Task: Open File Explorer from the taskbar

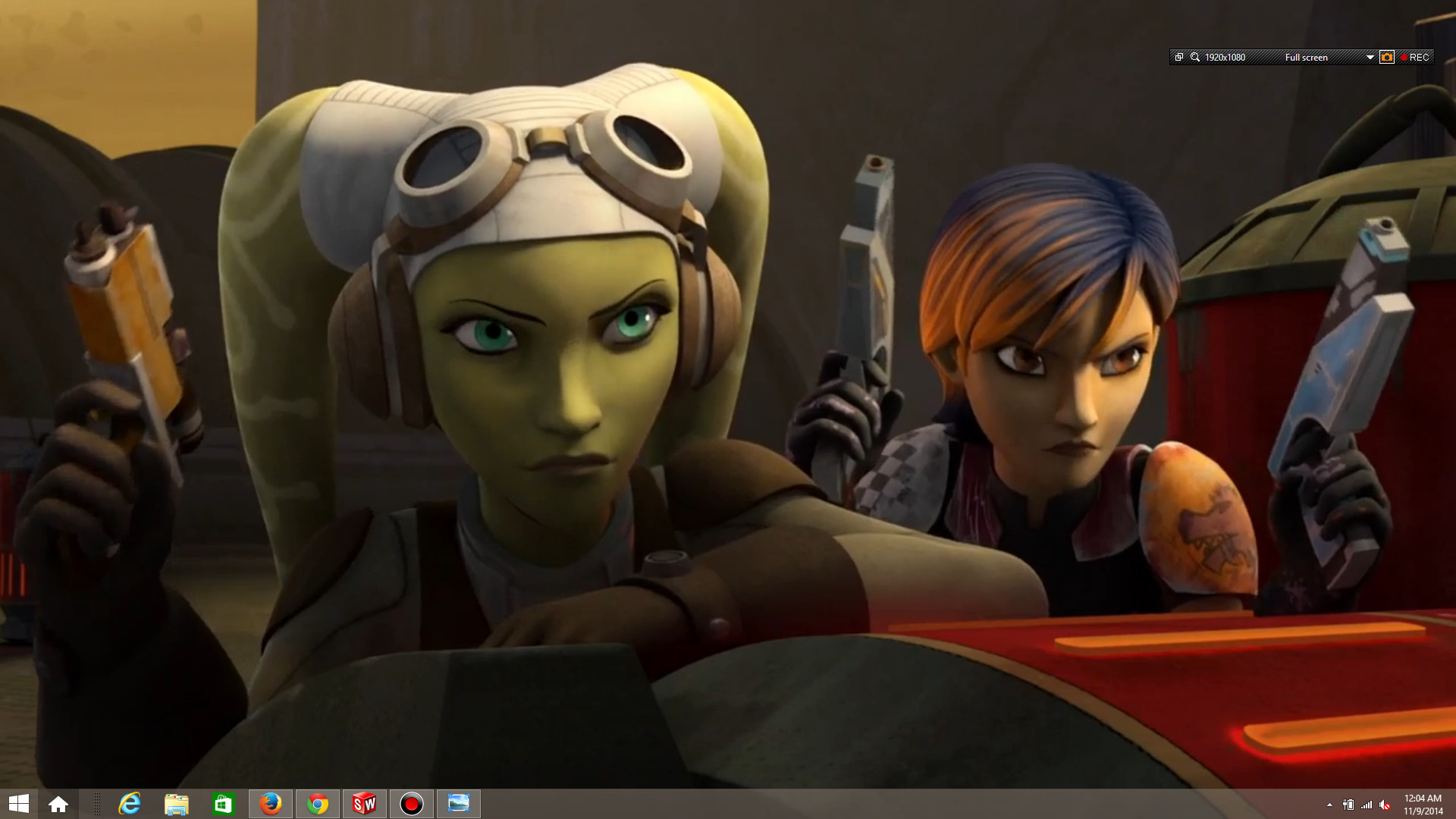Action: 177,804
